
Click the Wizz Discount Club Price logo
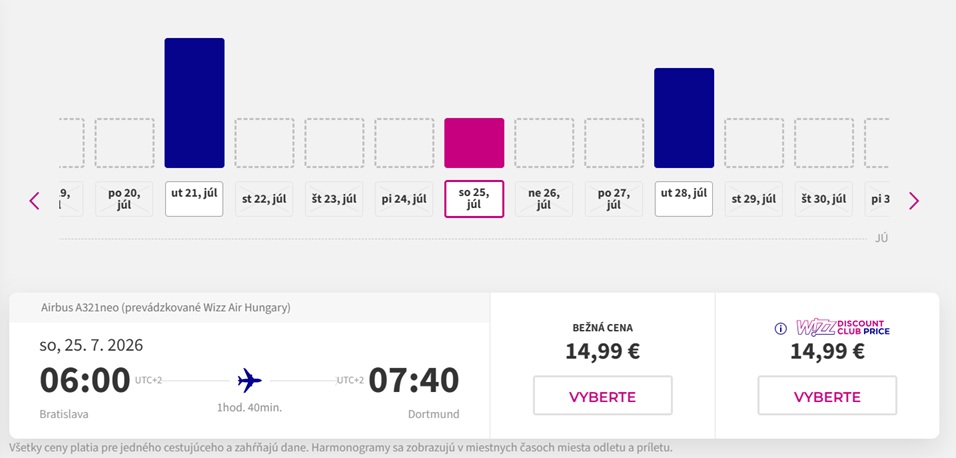click(x=843, y=328)
